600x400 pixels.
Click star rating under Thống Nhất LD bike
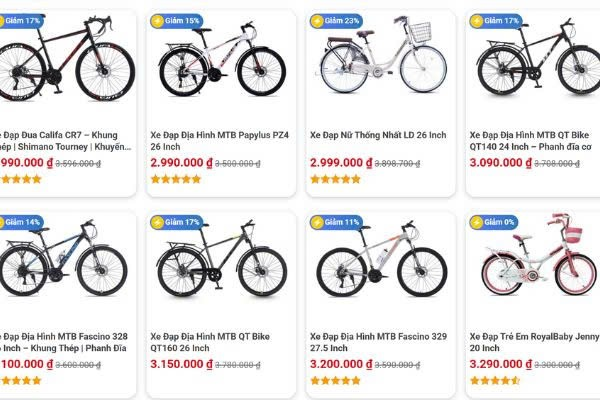335,180
